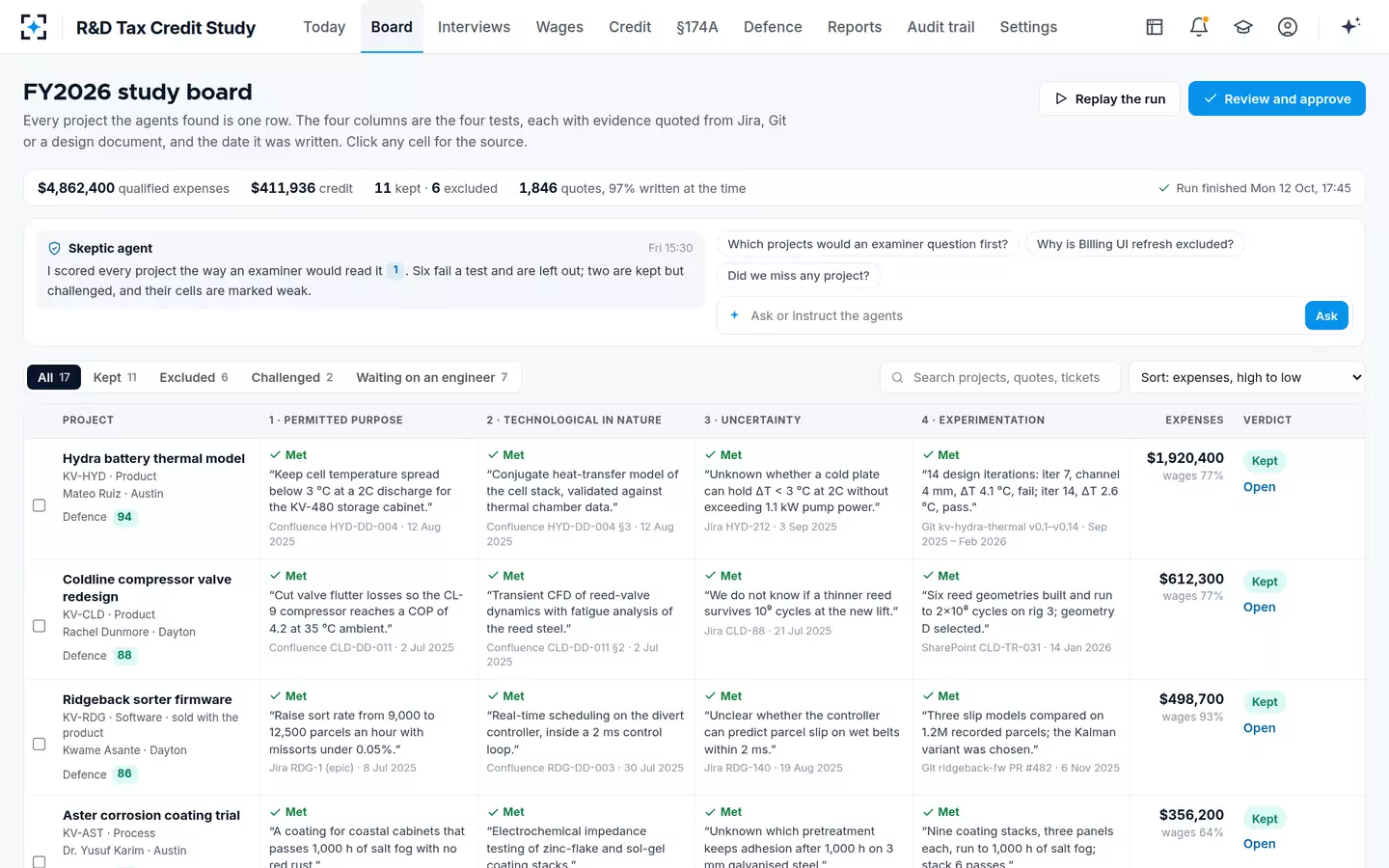Viewport: 1389px width, 868px height.
Task: Choose 'Did we miss any project?' suggestion
Action: pos(799,275)
